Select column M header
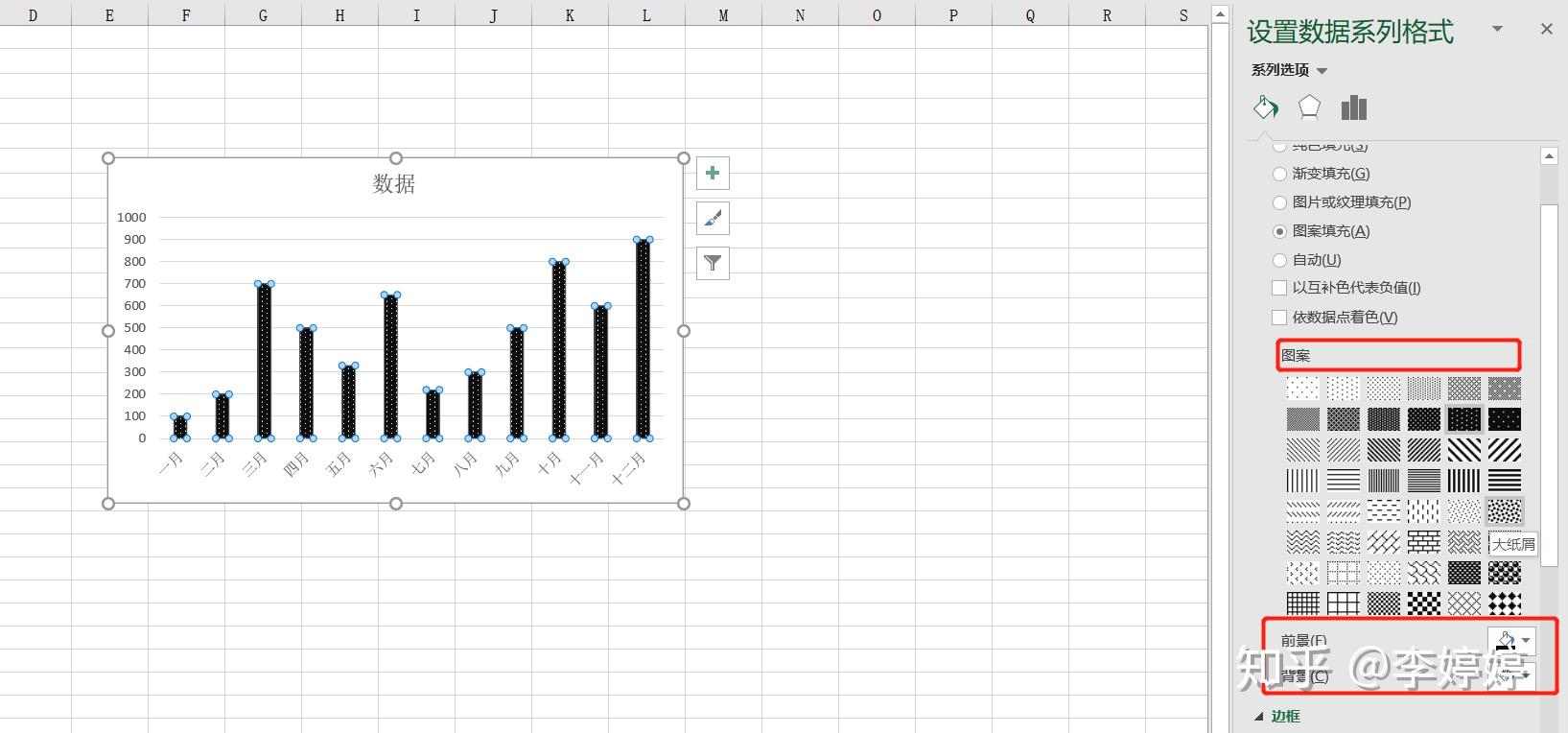This screenshot has height=733, width=1568. [x=723, y=14]
